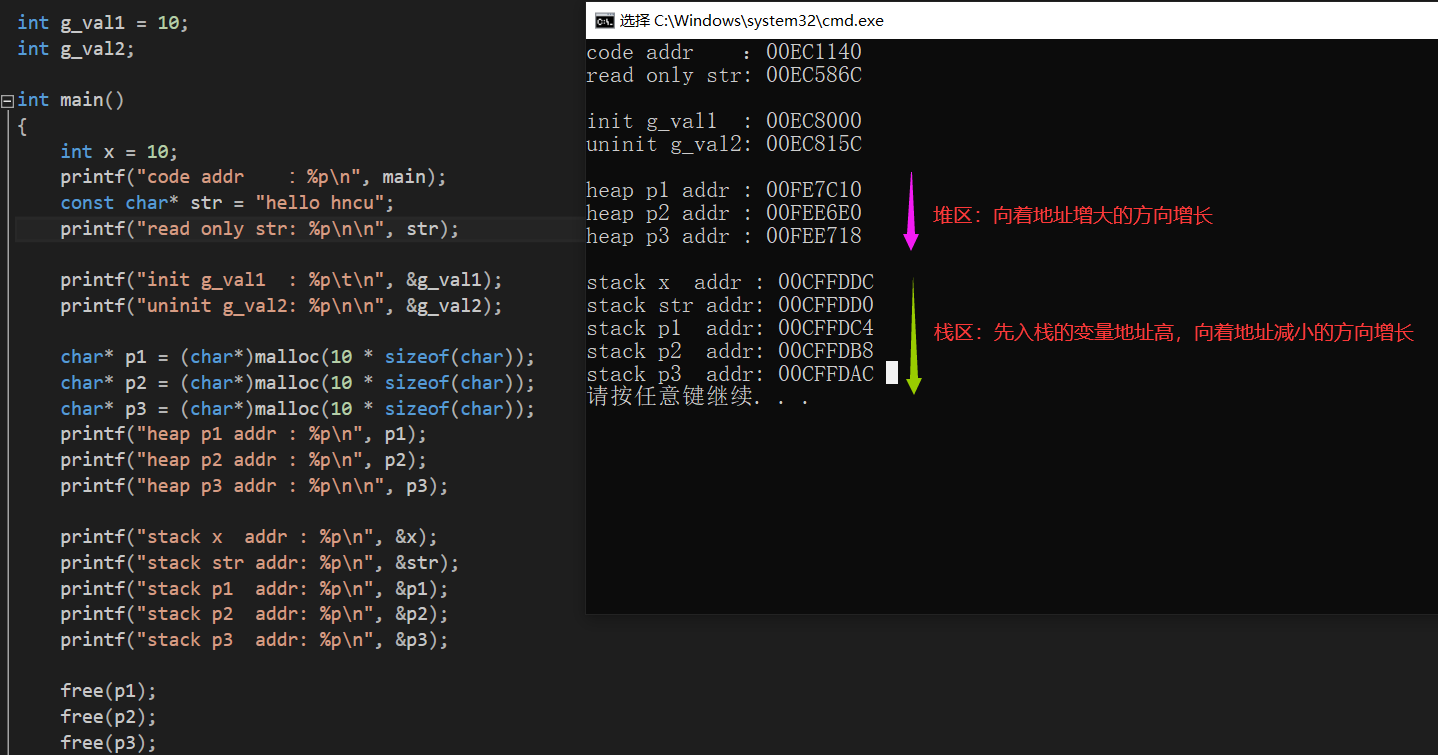
Task: Click printf "stack p2 addr" code line
Action: coord(254,614)
